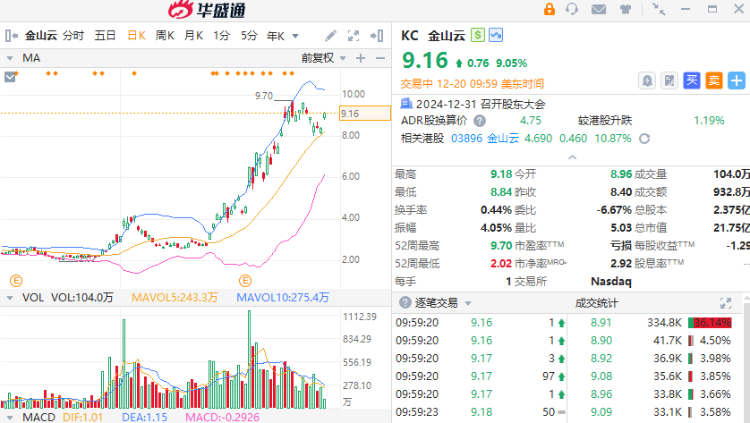Click the 9.16 price label on the chart axis
750x423 pixels.
tap(365, 113)
